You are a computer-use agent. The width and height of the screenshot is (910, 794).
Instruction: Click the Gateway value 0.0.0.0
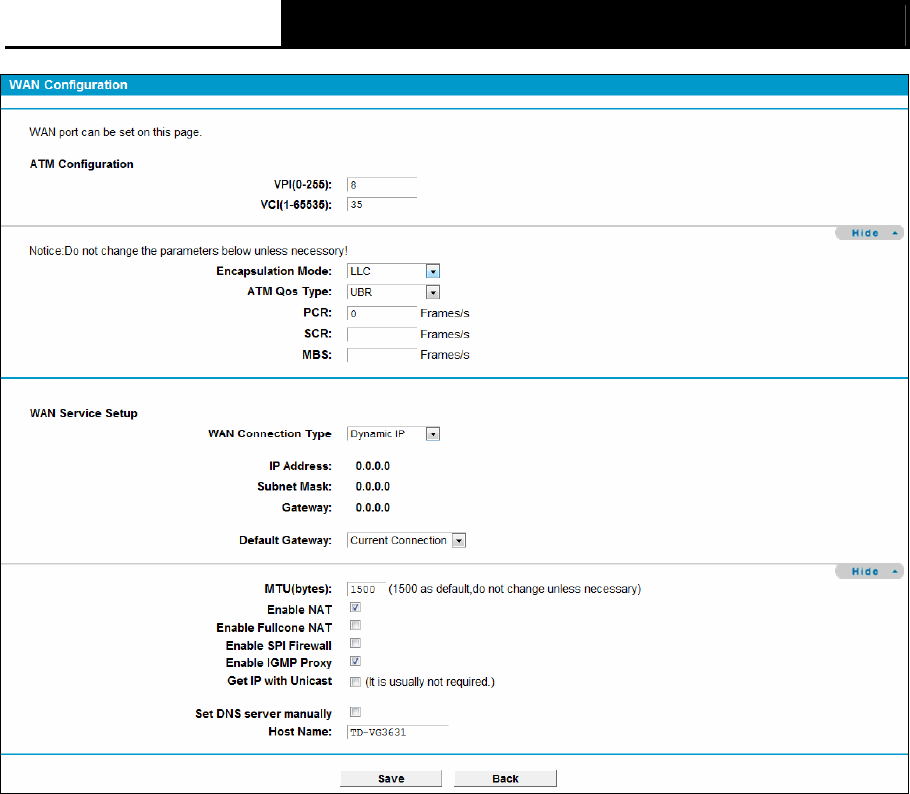(x=373, y=507)
